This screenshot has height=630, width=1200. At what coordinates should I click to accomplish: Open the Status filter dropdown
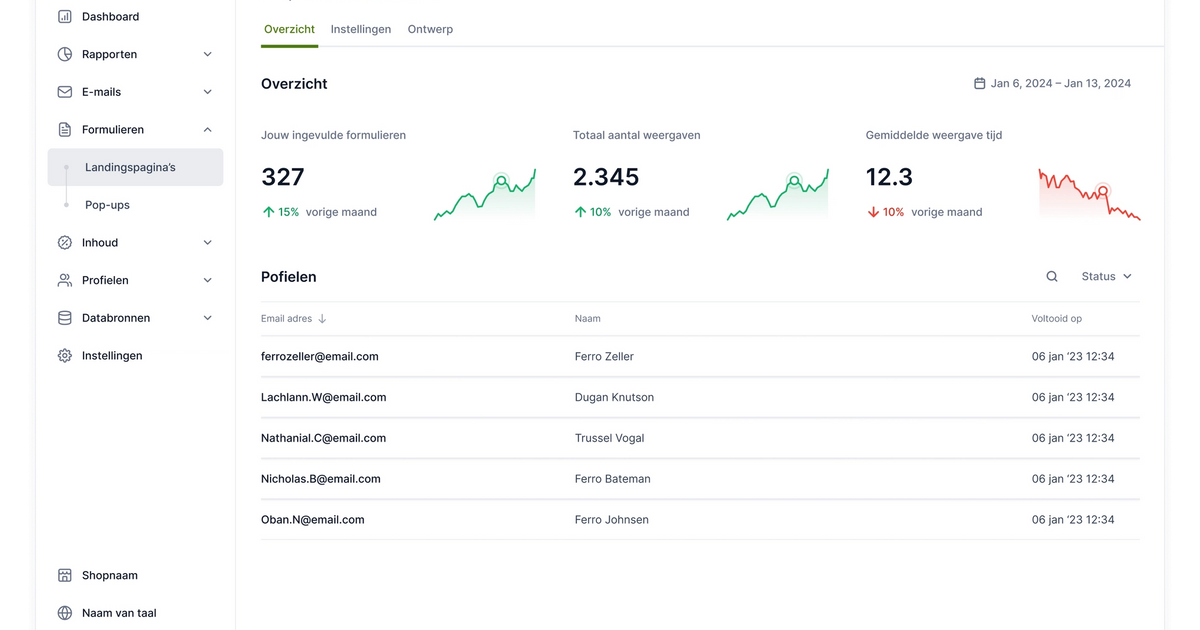coord(1107,277)
